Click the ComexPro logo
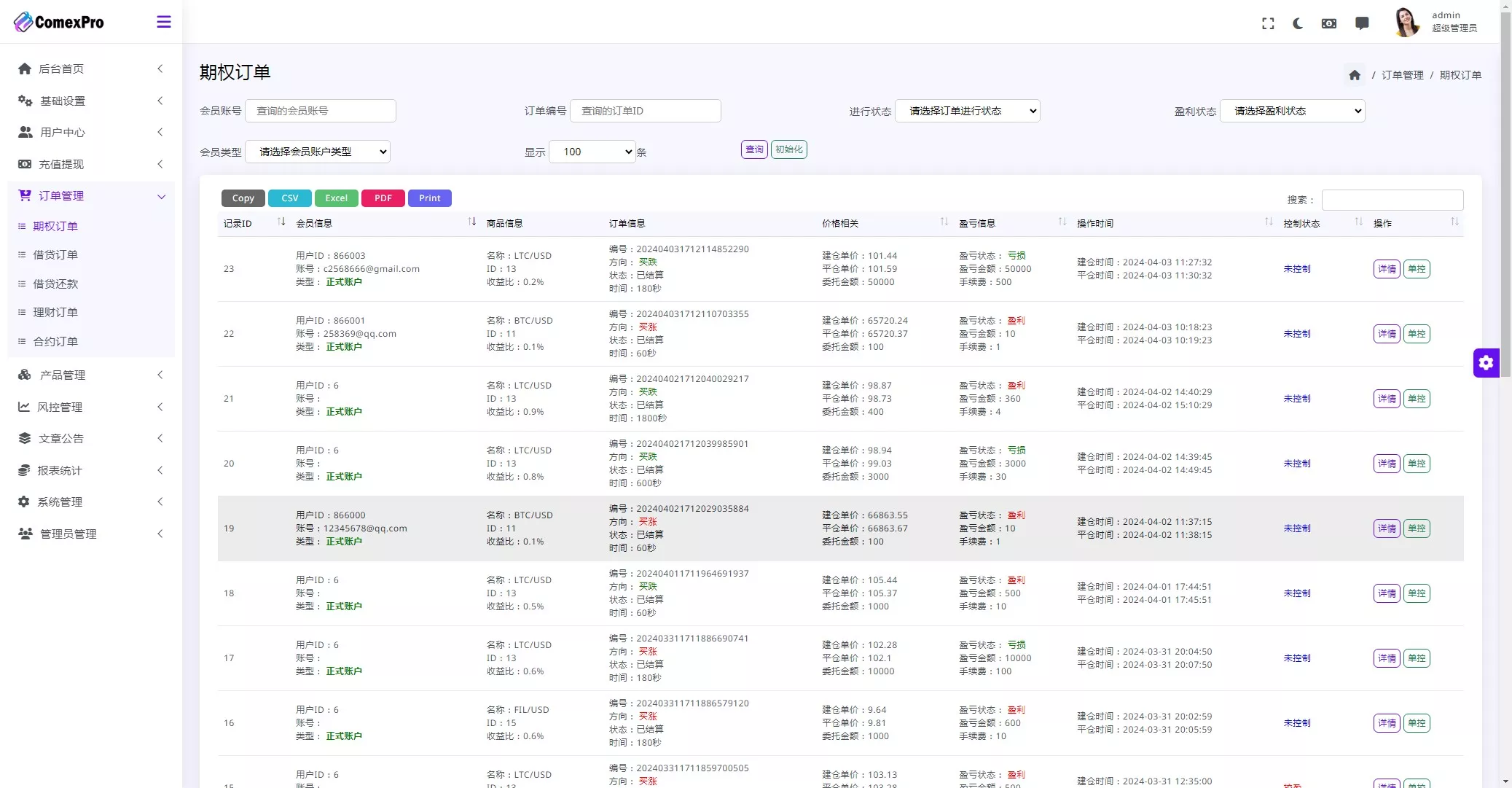Screen dimensions: 1512x788 [60, 22]
